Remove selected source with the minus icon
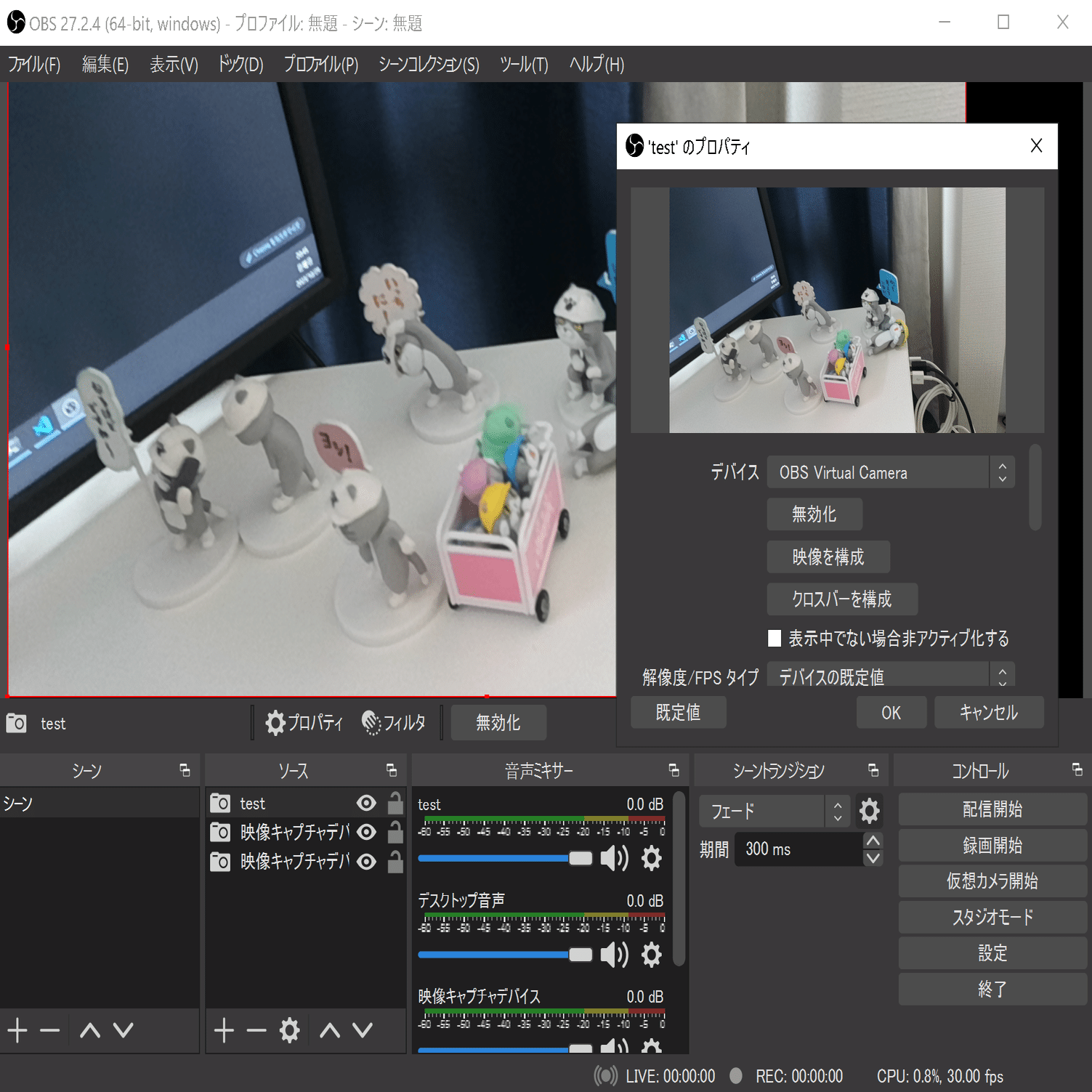1092x1092 pixels. click(x=256, y=1030)
